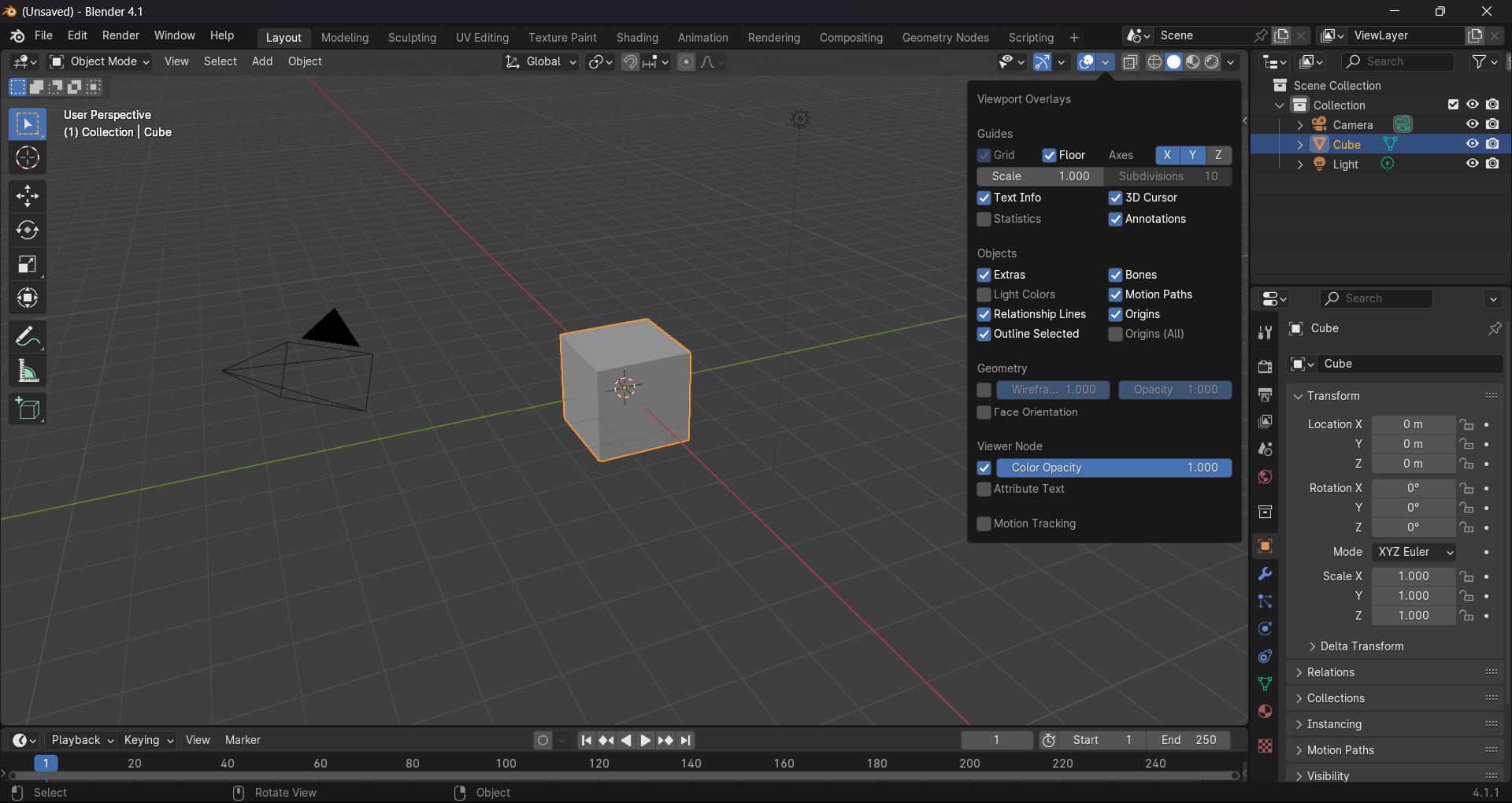The image size is (1512, 803).
Task: Expand the Relations panel
Action: click(x=1330, y=672)
